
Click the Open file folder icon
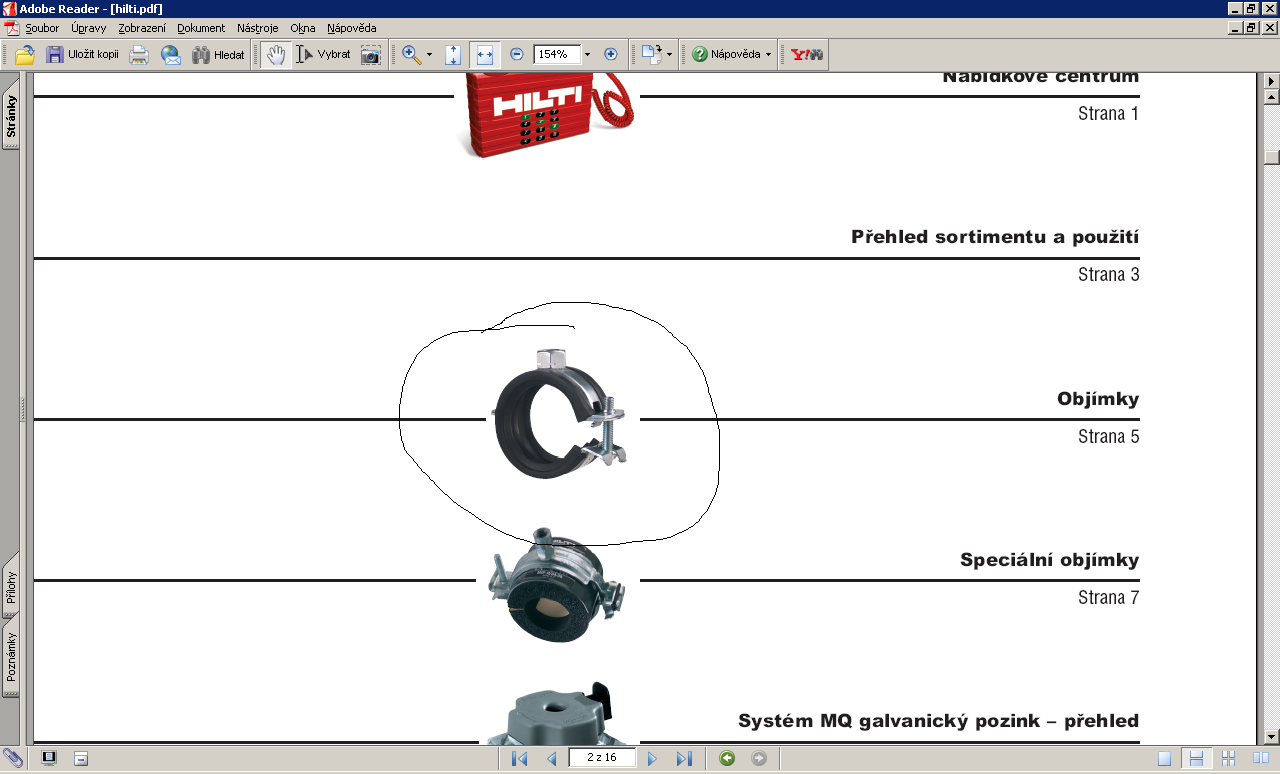25,55
